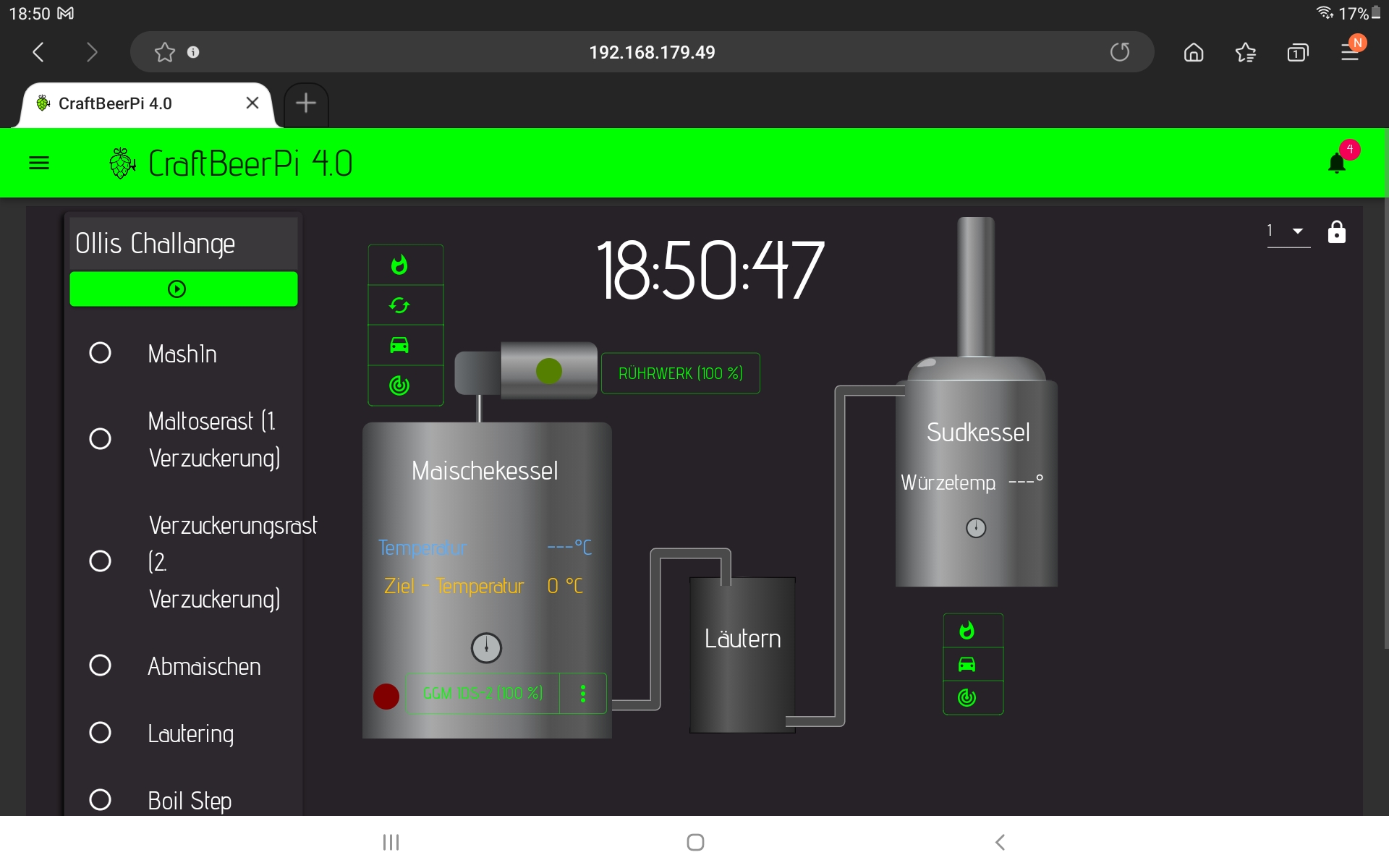
Task: Select the MashIn step radio button
Action: [100, 353]
